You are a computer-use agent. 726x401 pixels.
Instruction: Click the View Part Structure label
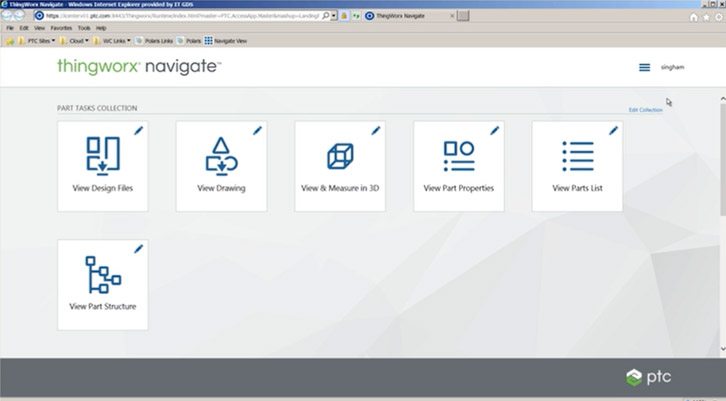[103, 307]
